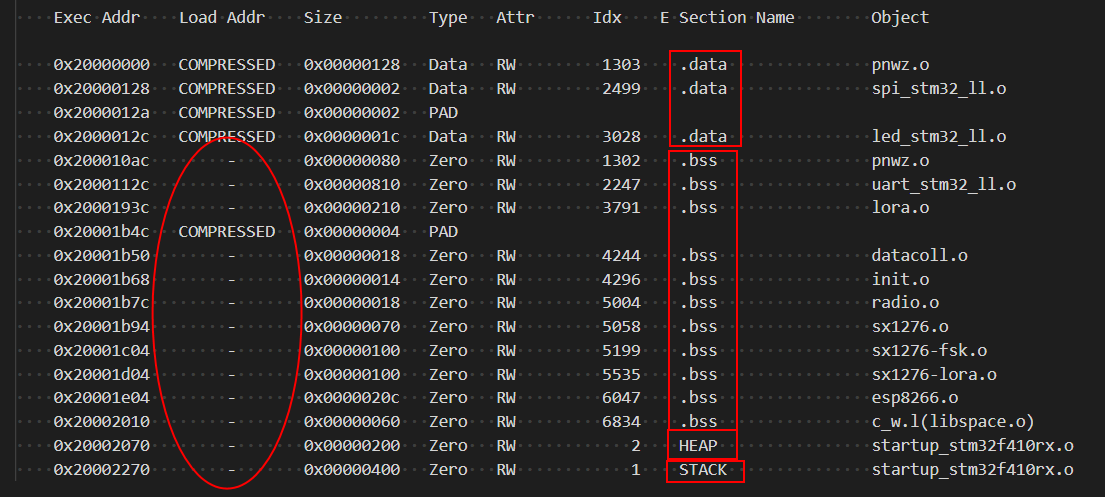The width and height of the screenshot is (1105, 497).
Task: Click object name uart_stm32_ll.o
Action: pyautogui.click(x=944, y=185)
